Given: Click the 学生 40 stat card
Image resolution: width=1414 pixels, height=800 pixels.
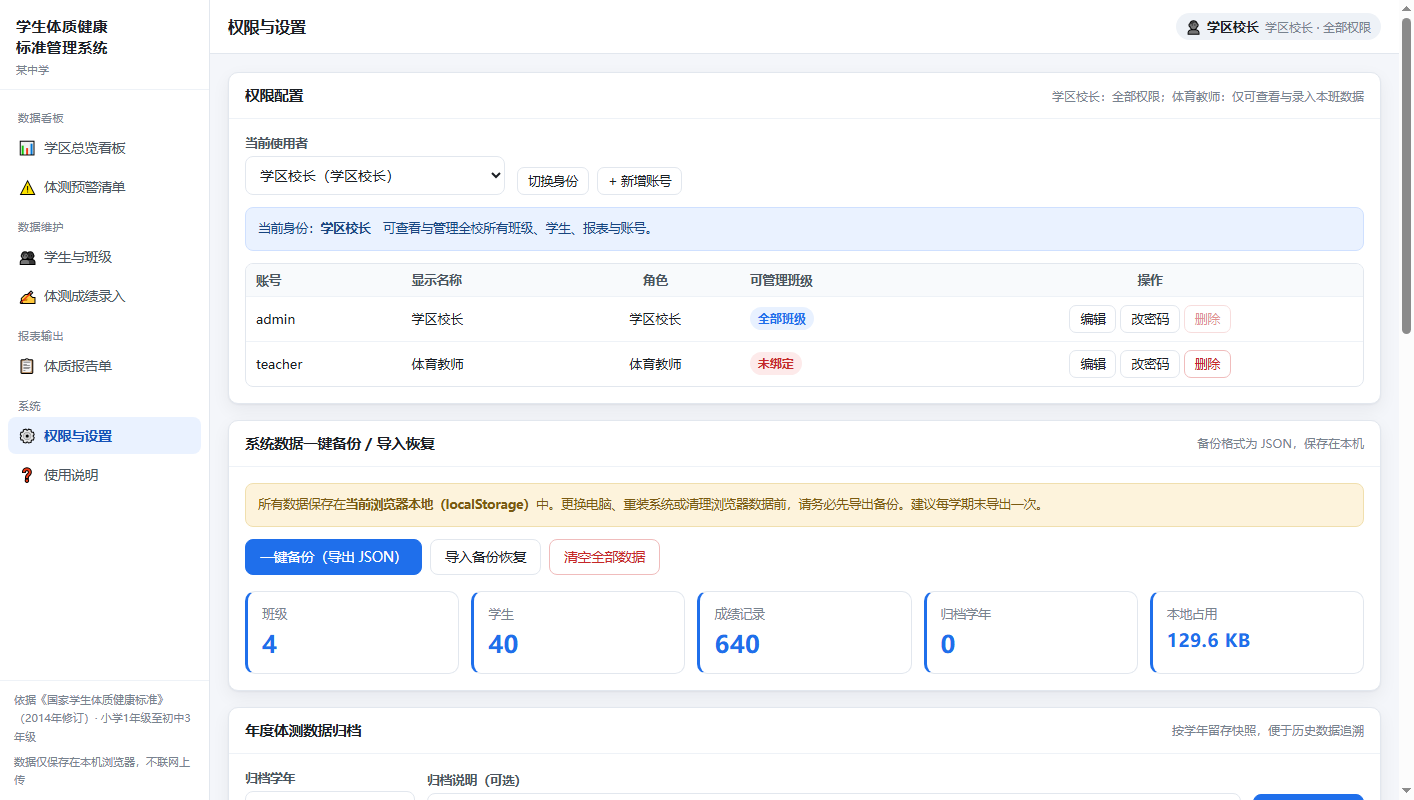Looking at the screenshot, I should click(578, 632).
